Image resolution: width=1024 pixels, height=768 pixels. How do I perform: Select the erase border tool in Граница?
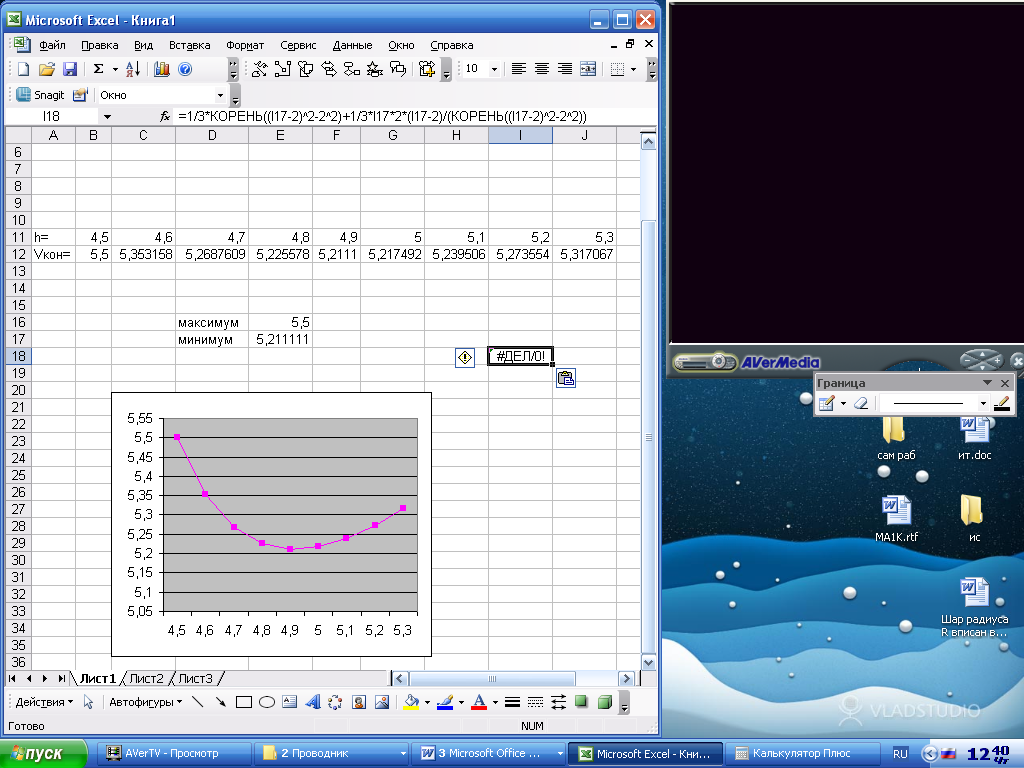(x=860, y=403)
